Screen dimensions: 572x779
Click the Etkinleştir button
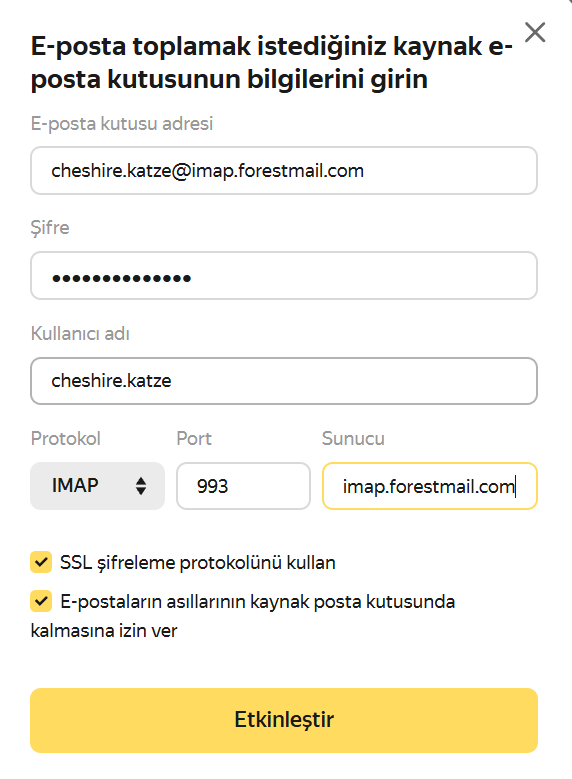(x=284, y=720)
